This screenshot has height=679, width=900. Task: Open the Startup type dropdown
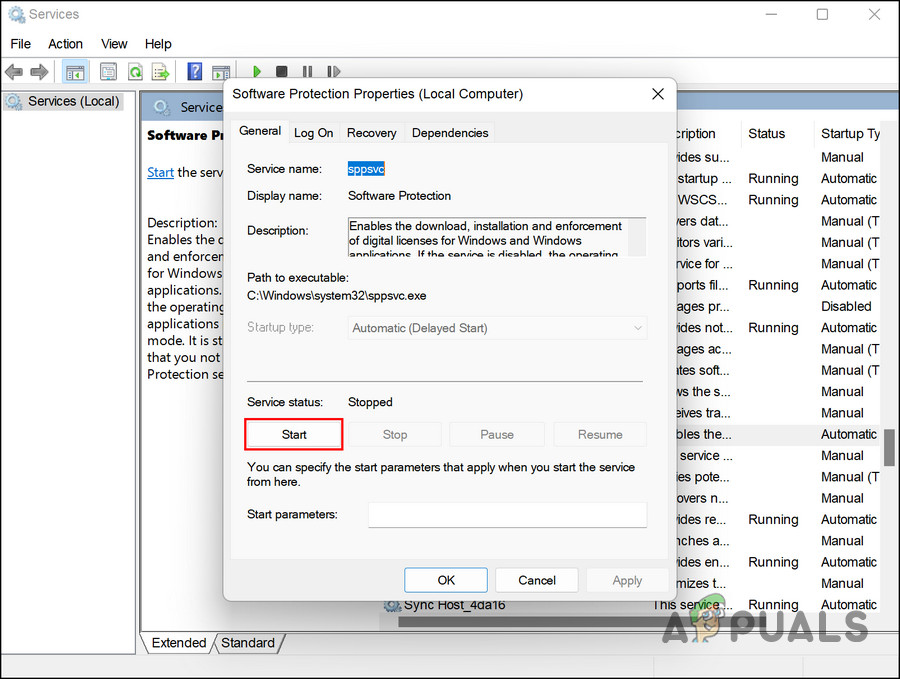tap(497, 328)
